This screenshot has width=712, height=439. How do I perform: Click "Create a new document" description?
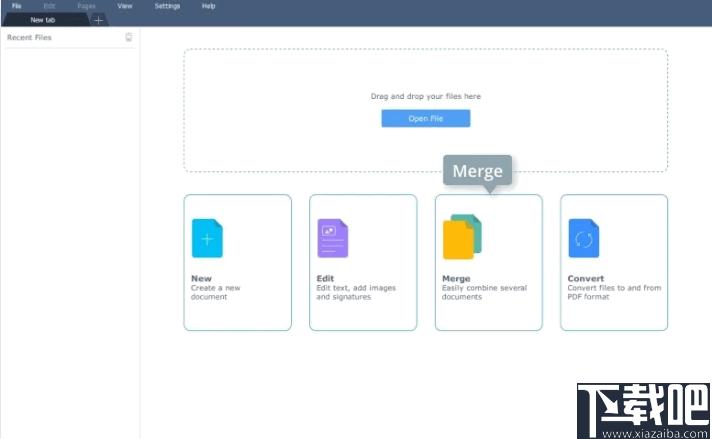215,292
